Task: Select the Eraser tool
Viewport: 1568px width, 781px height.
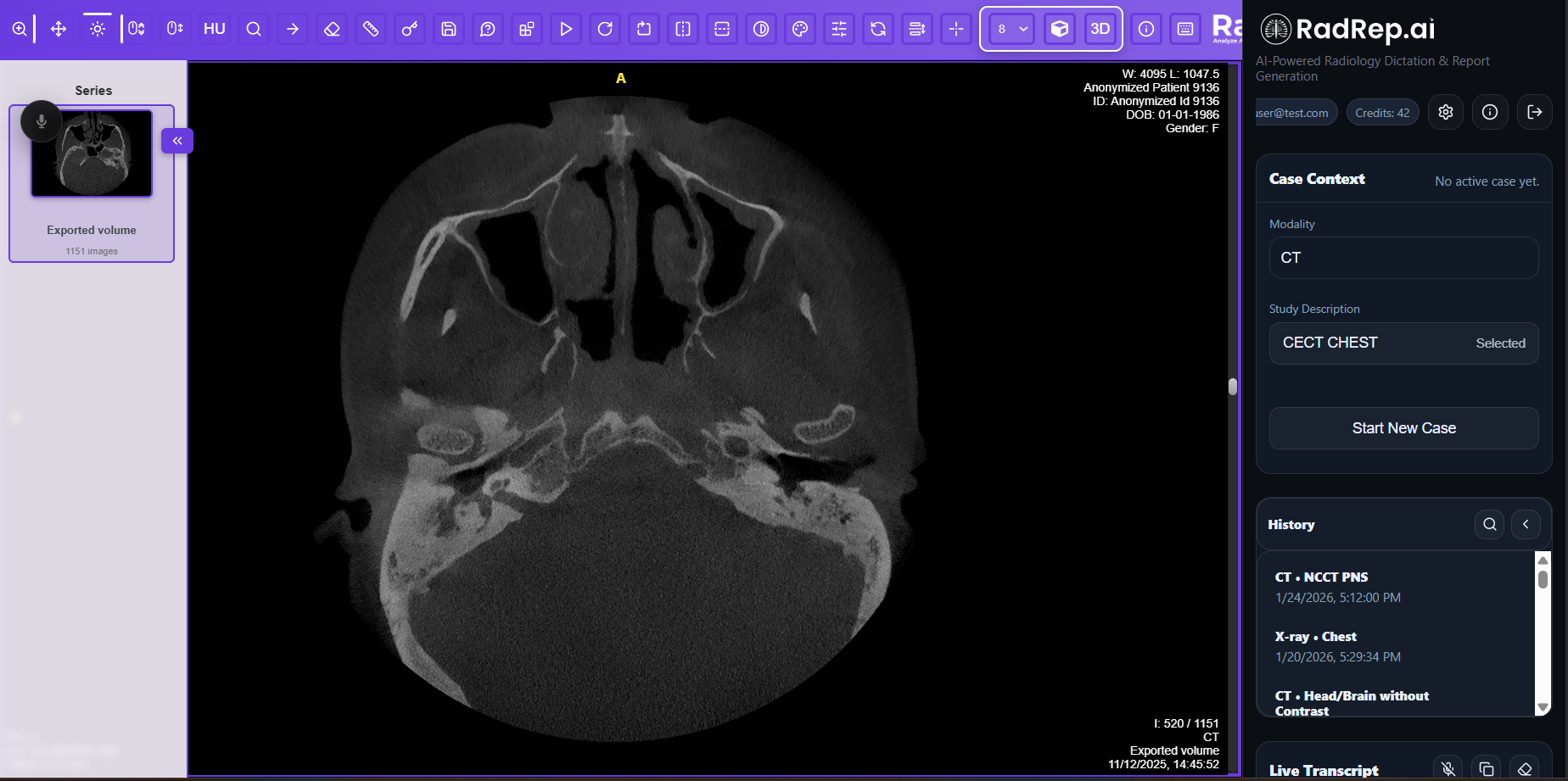Action: (x=331, y=28)
